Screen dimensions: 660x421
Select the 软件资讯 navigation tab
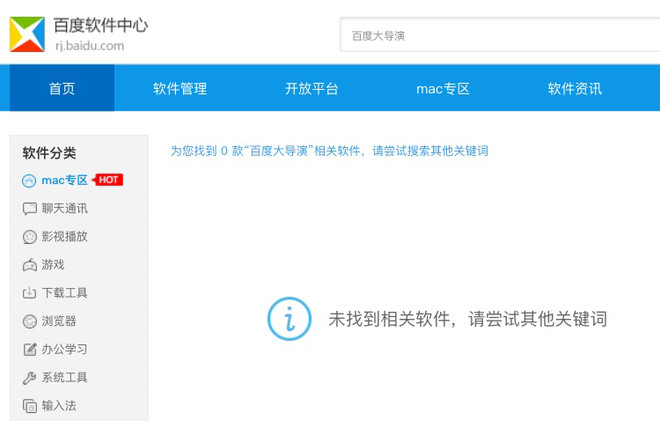pyautogui.click(x=575, y=88)
